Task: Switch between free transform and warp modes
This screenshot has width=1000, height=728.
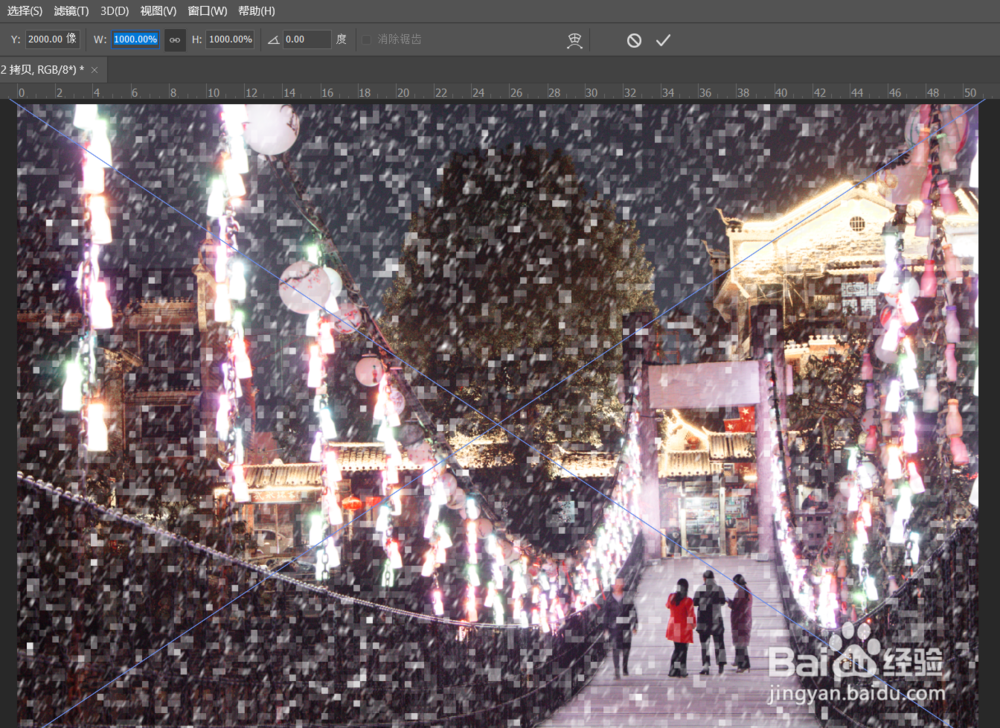Action: click(575, 40)
